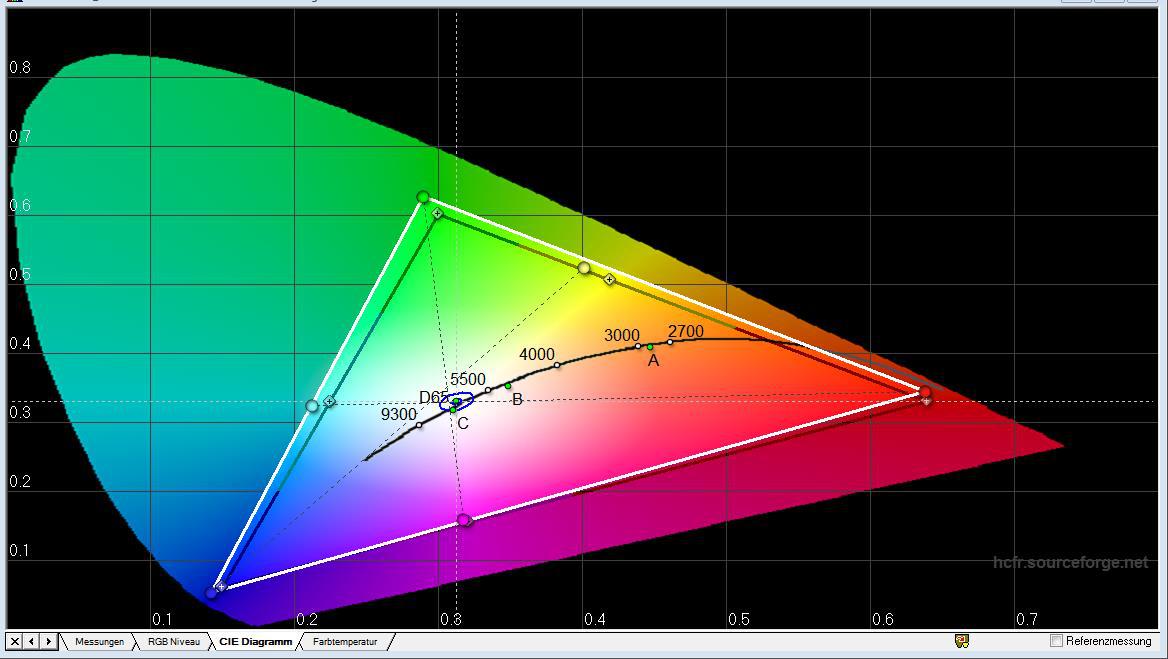Select the CIE Diagramm tab
1168x659 pixels.
[256, 641]
